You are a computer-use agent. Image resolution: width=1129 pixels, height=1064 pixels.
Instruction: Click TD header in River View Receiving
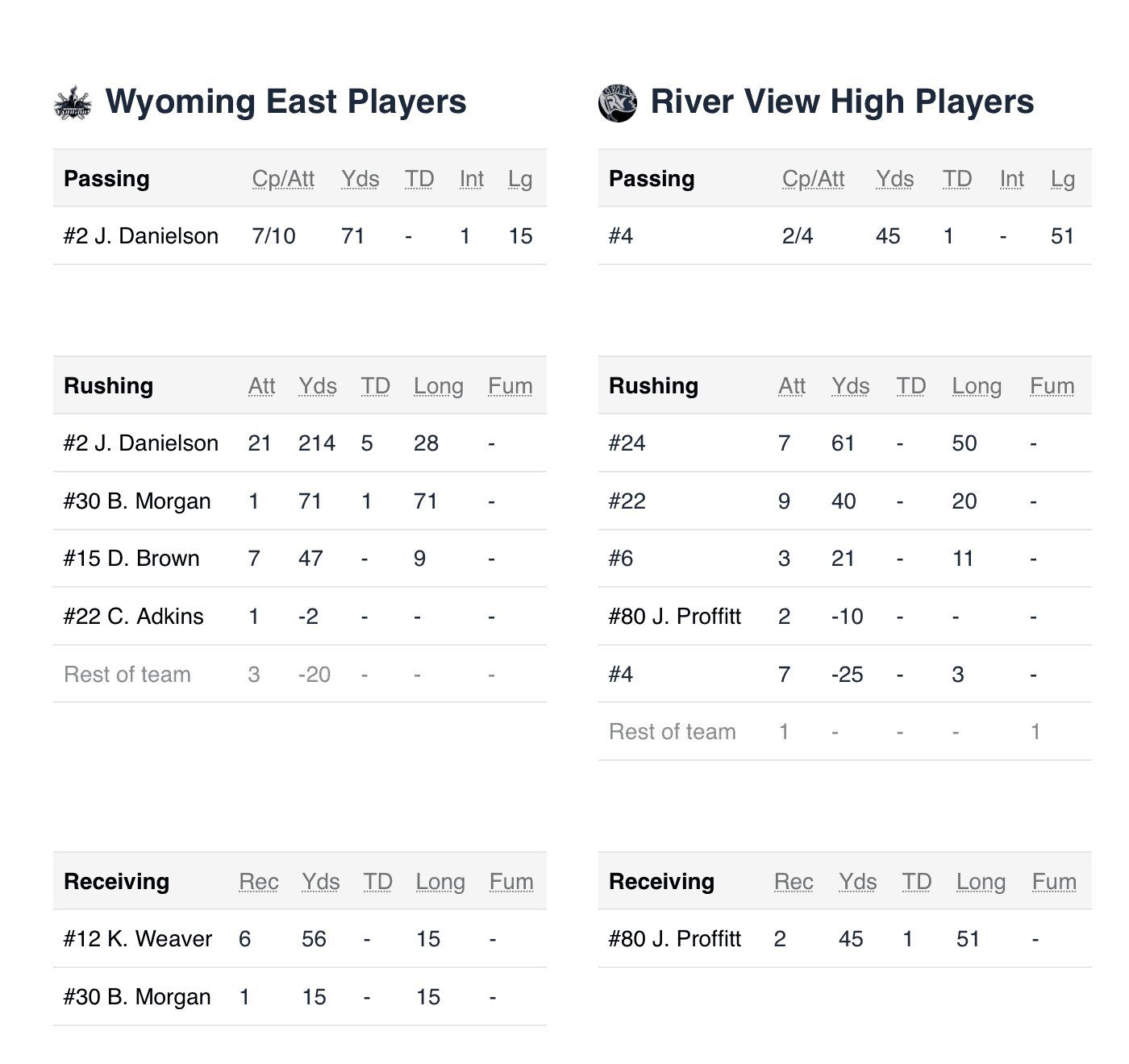click(x=916, y=882)
